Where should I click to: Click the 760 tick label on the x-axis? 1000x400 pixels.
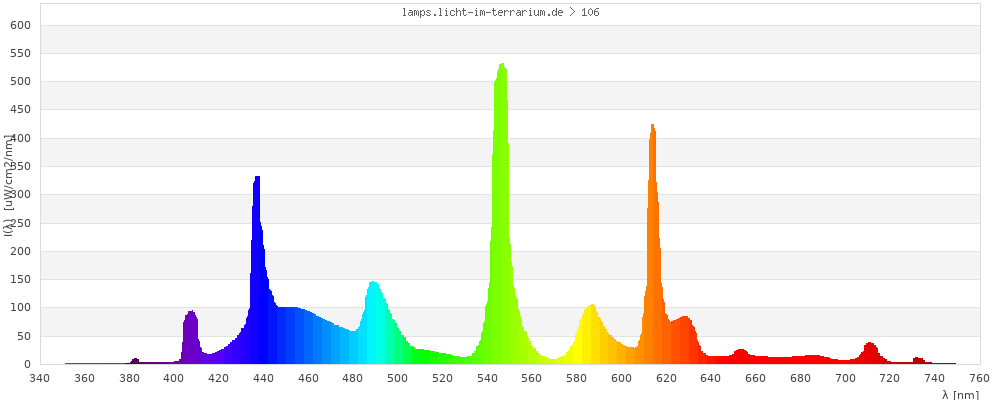[980, 378]
